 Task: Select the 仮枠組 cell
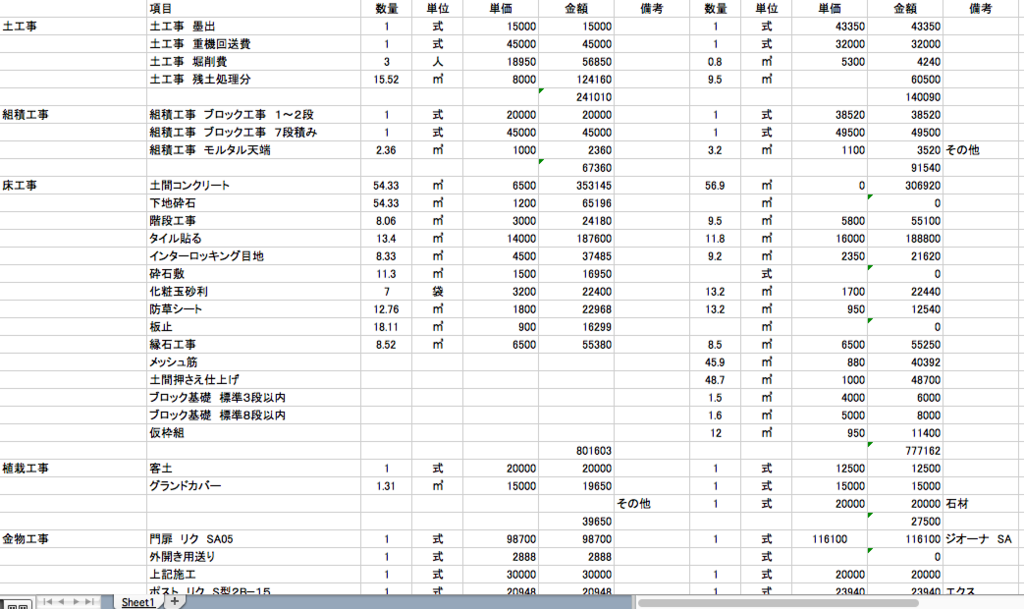[x=253, y=433]
